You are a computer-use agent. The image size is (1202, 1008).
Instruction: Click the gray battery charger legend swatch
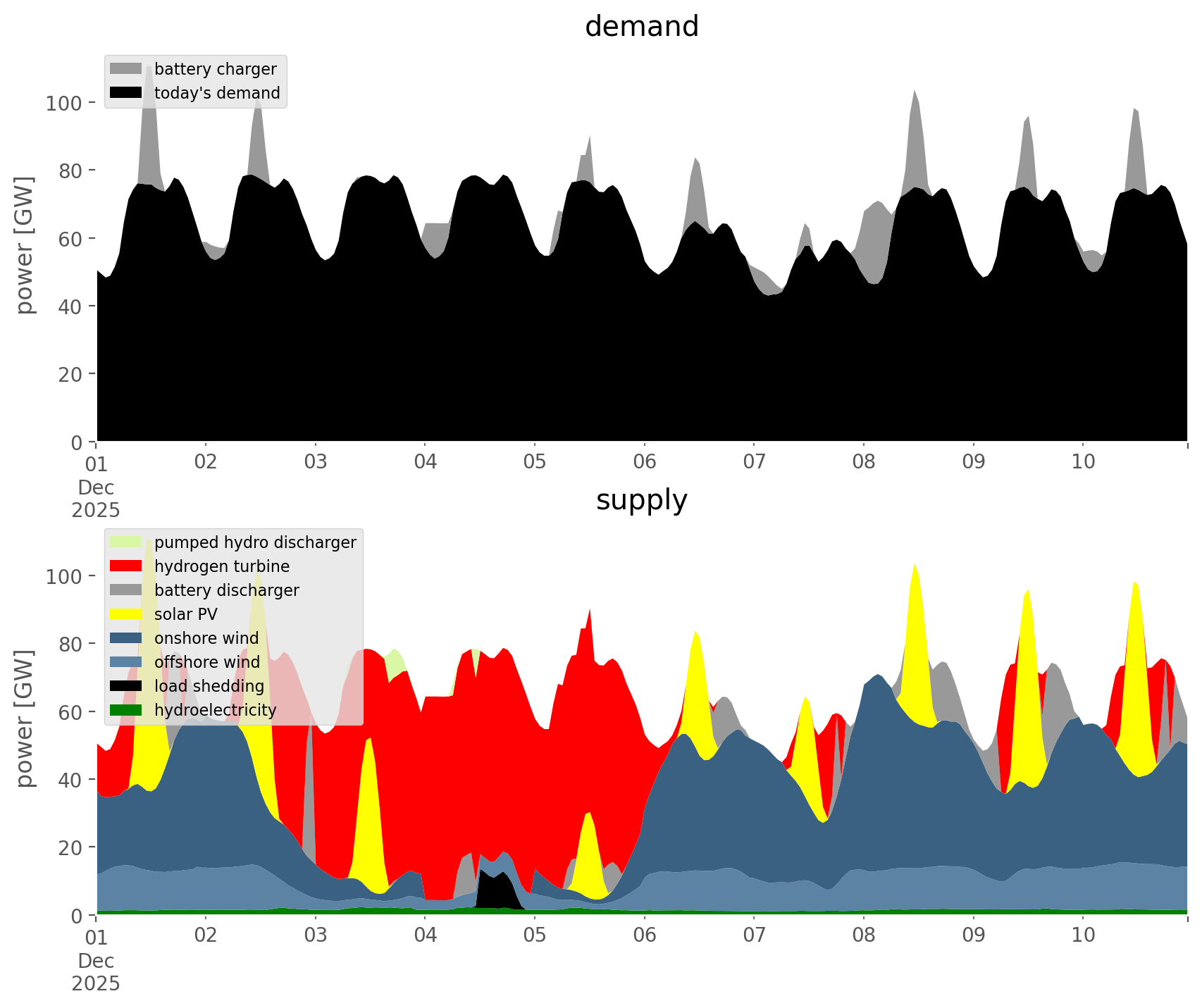126,69
